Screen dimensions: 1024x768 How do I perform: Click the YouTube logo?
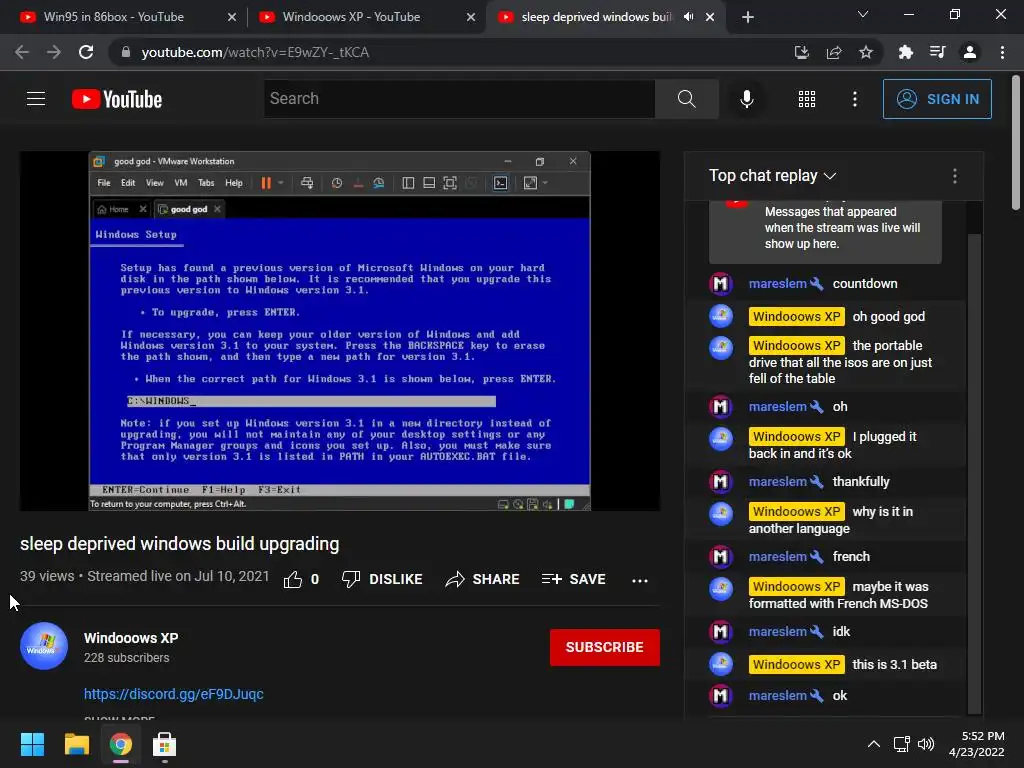pos(117,99)
